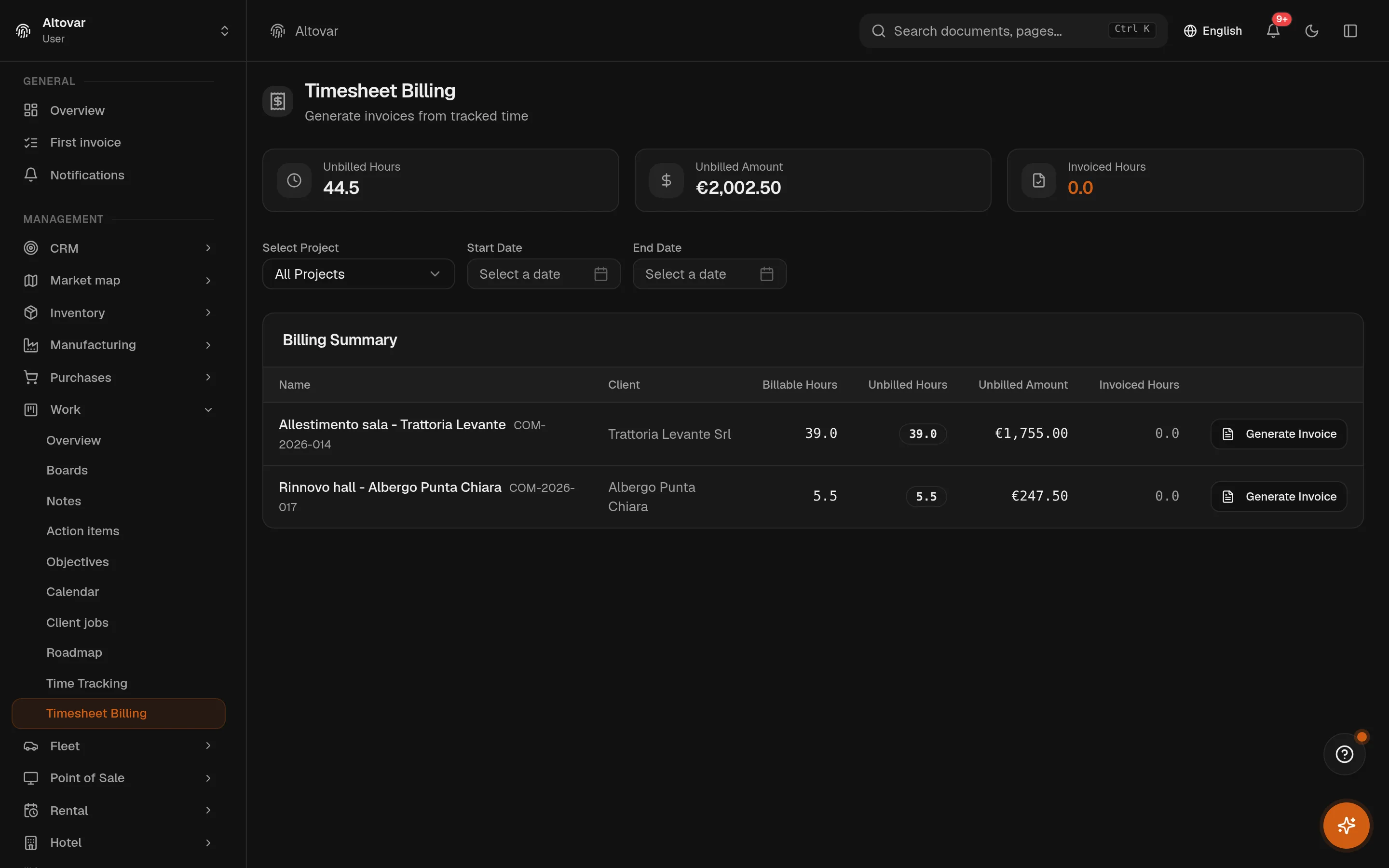Viewport: 1389px width, 868px height.
Task: Click the Point of Sale monitor icon
Action: 31,778
